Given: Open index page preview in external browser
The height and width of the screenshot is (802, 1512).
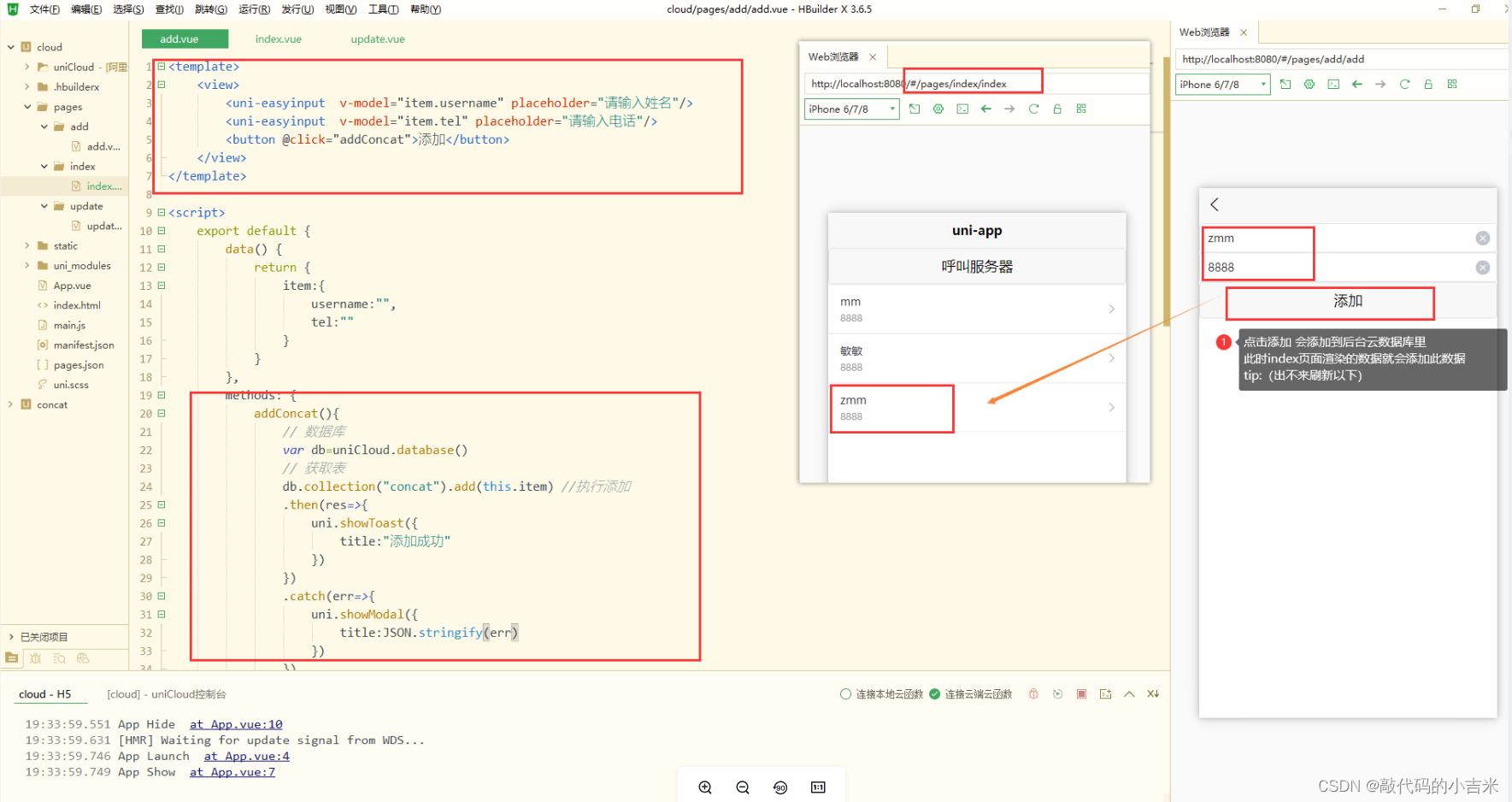Looking at the screenshot, I should (915, 109).
